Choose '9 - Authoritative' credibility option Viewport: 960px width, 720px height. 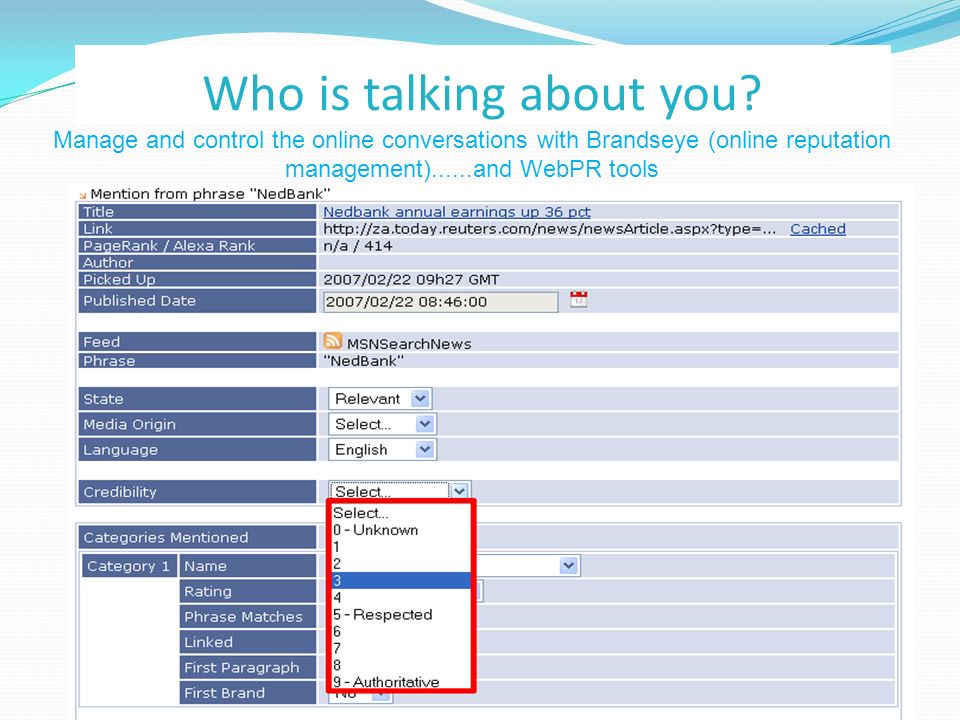401,681
